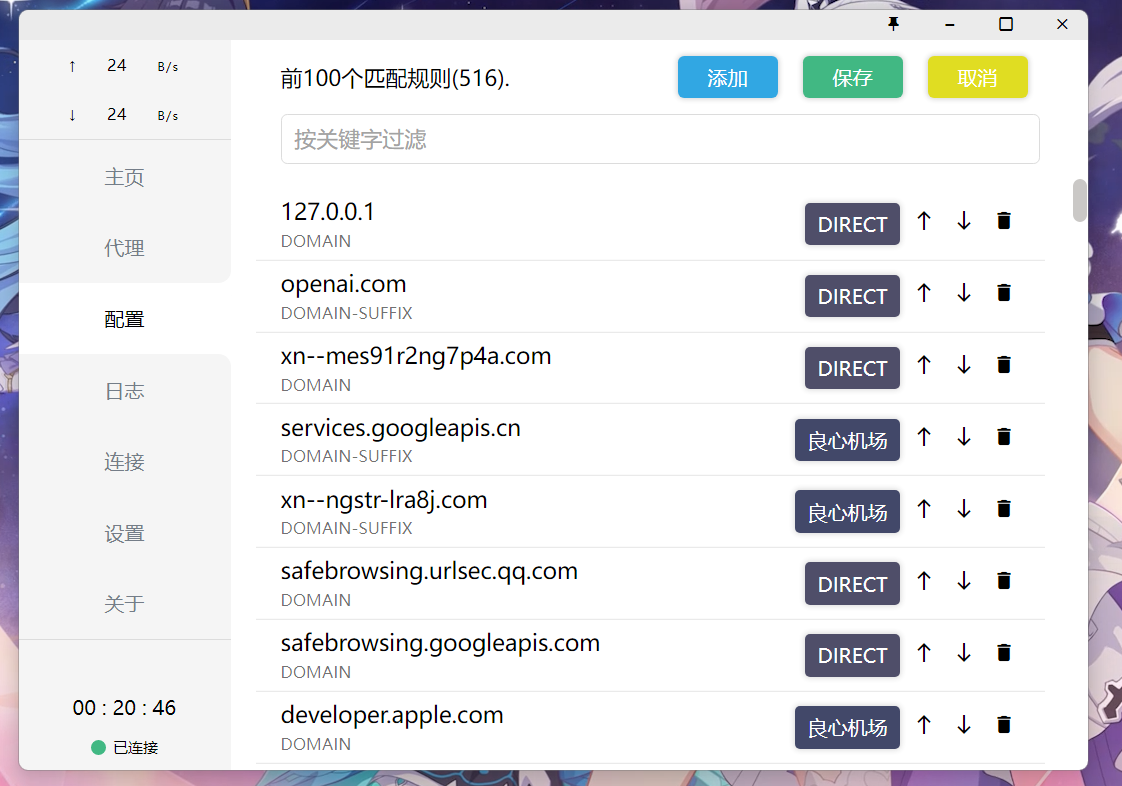The image size is (1122, 786).
Task: Delete the safebrowsing.googleapis.com rule
Action: pos(1004,653)
